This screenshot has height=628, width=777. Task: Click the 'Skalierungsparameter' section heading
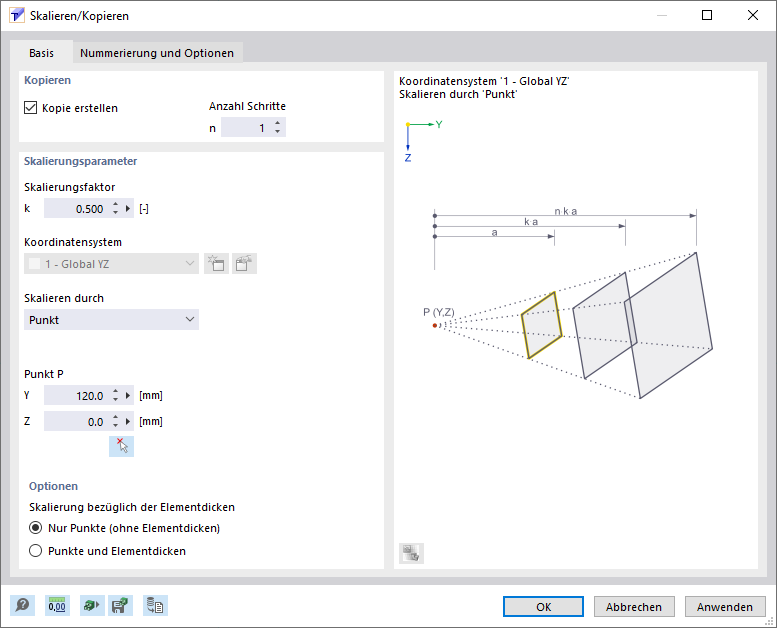(80, 161)
